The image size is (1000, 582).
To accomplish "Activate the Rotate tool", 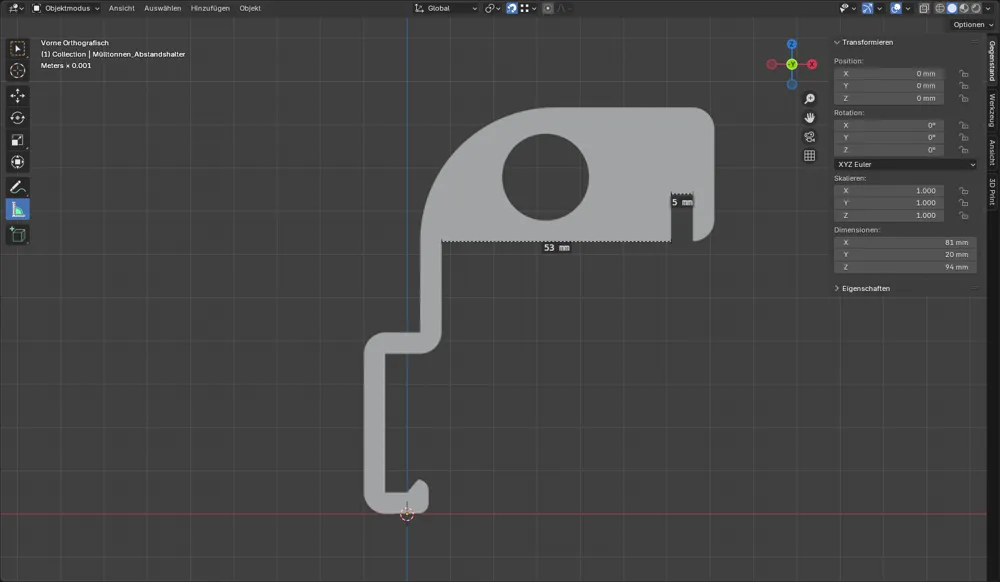I will (x=18, y=118).
